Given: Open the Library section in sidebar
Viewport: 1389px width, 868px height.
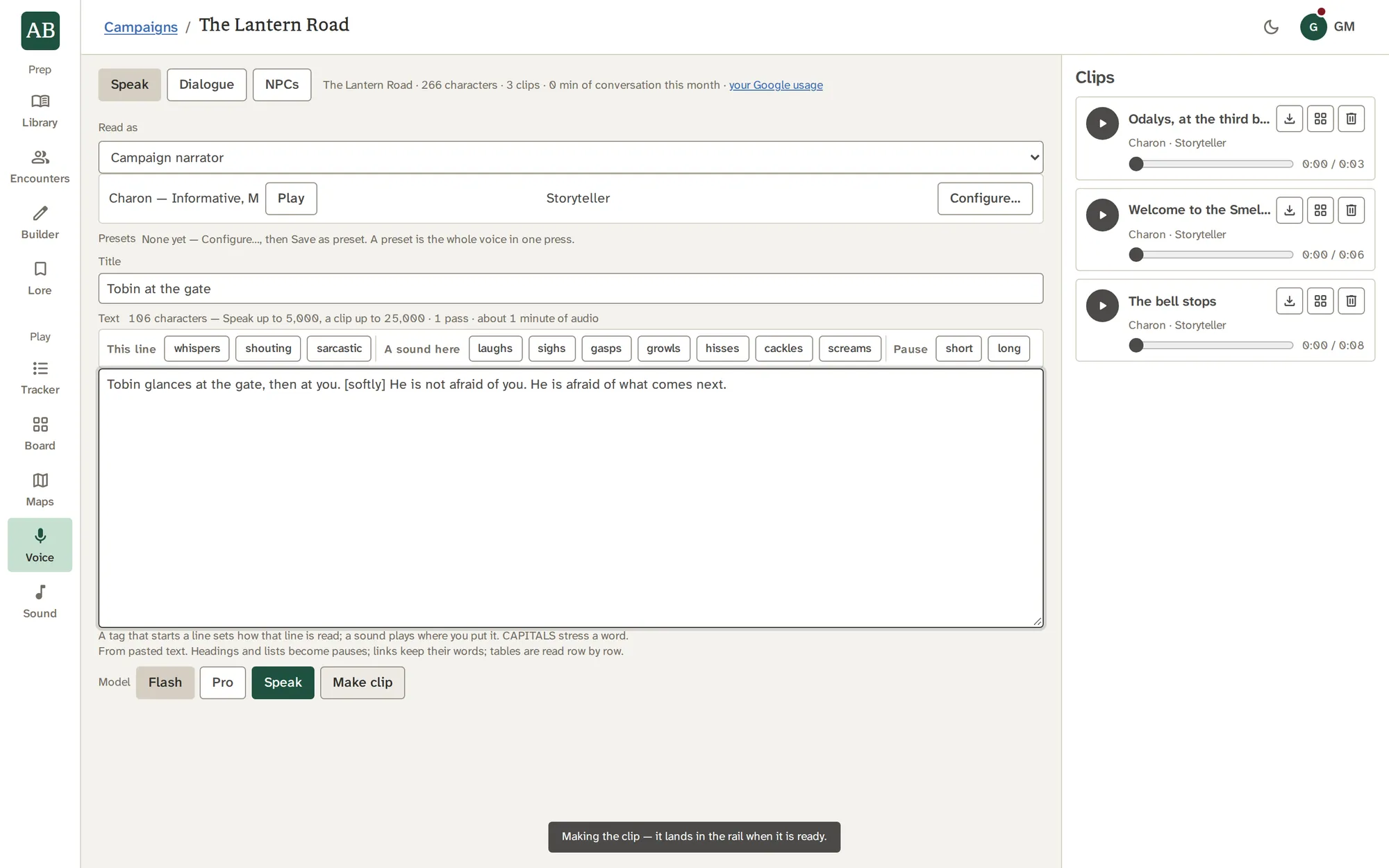Looking at the screenshot, I should click(x=40, y=111).
